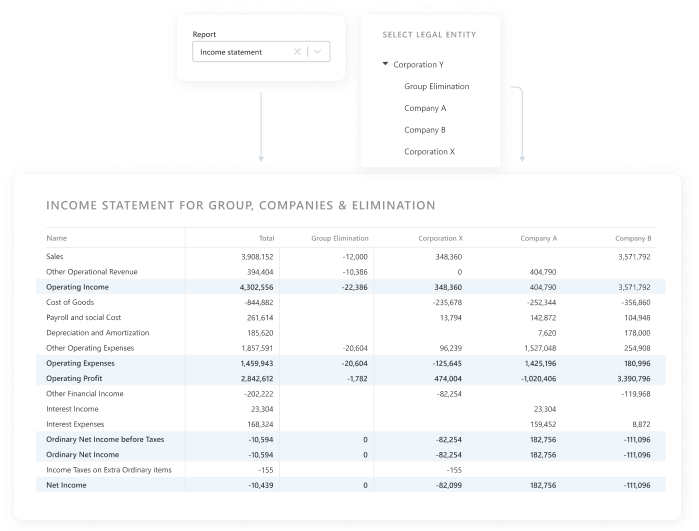
Task: Select Company A in entity tree
Action: coord(425,108)
